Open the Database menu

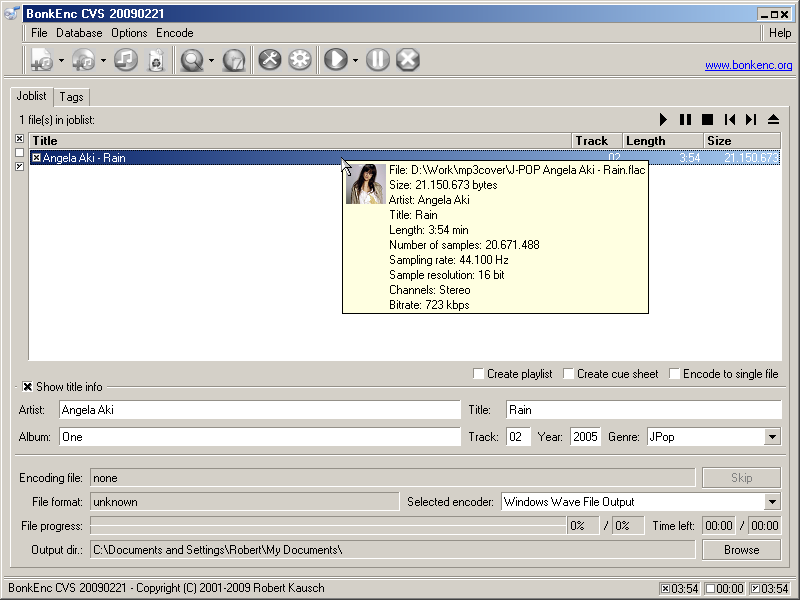[x=79, y=33]
